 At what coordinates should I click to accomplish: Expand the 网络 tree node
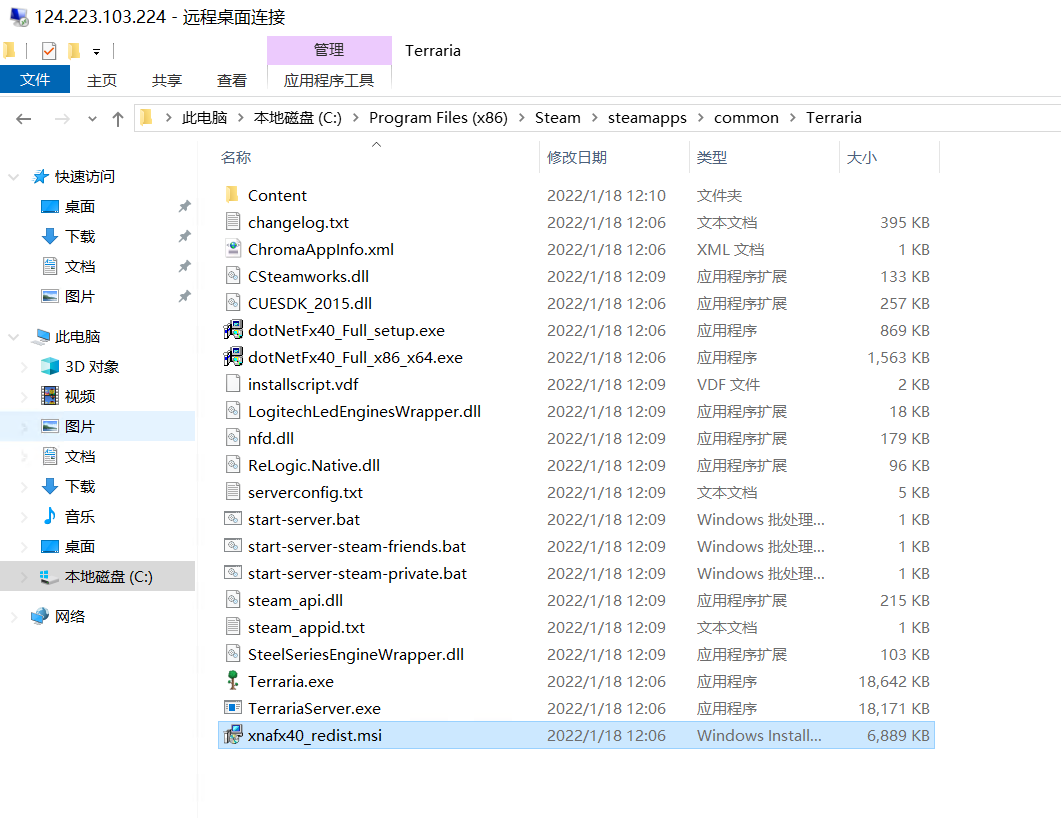[14, 616]
